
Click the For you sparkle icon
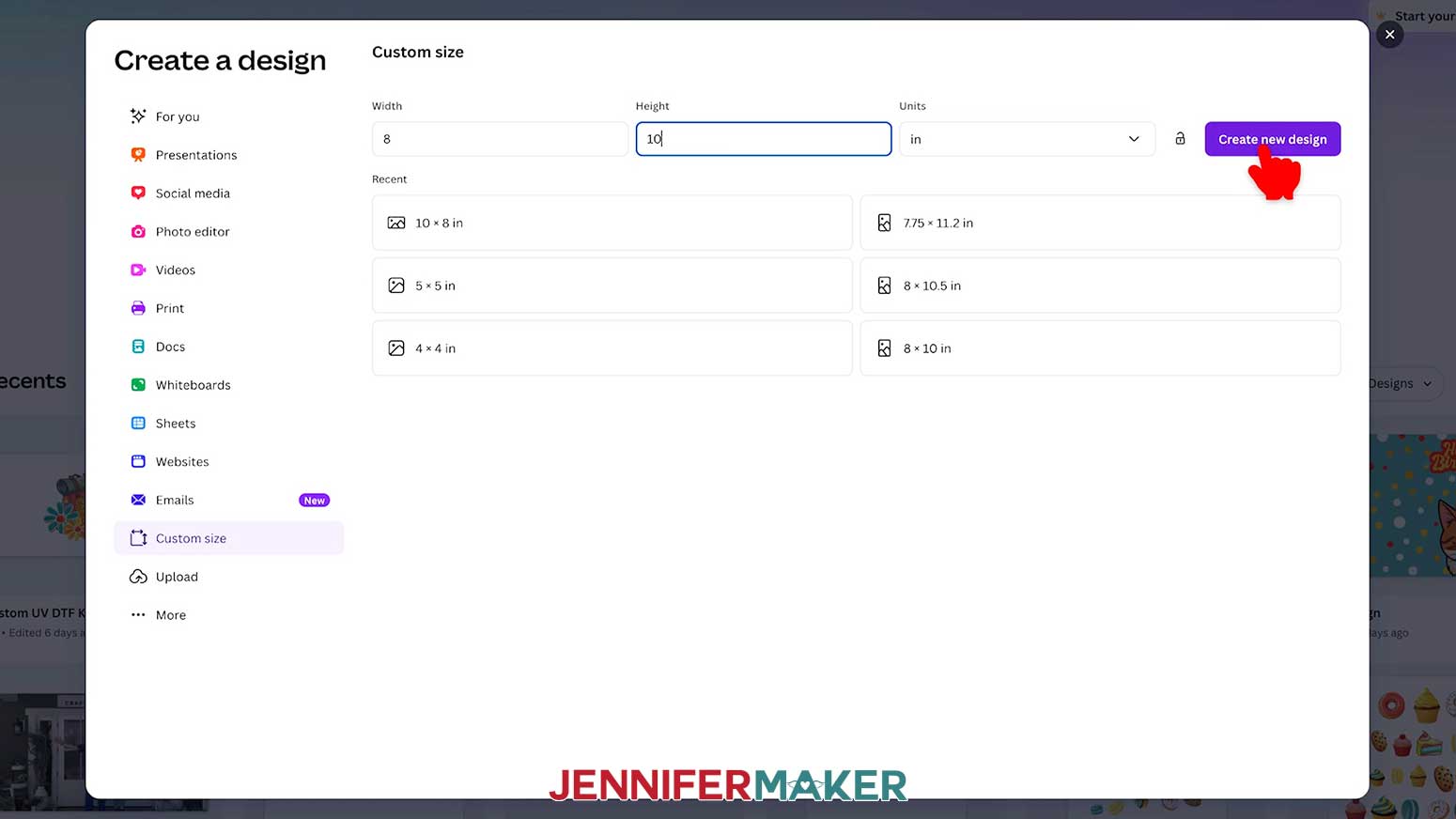point(138,116)
